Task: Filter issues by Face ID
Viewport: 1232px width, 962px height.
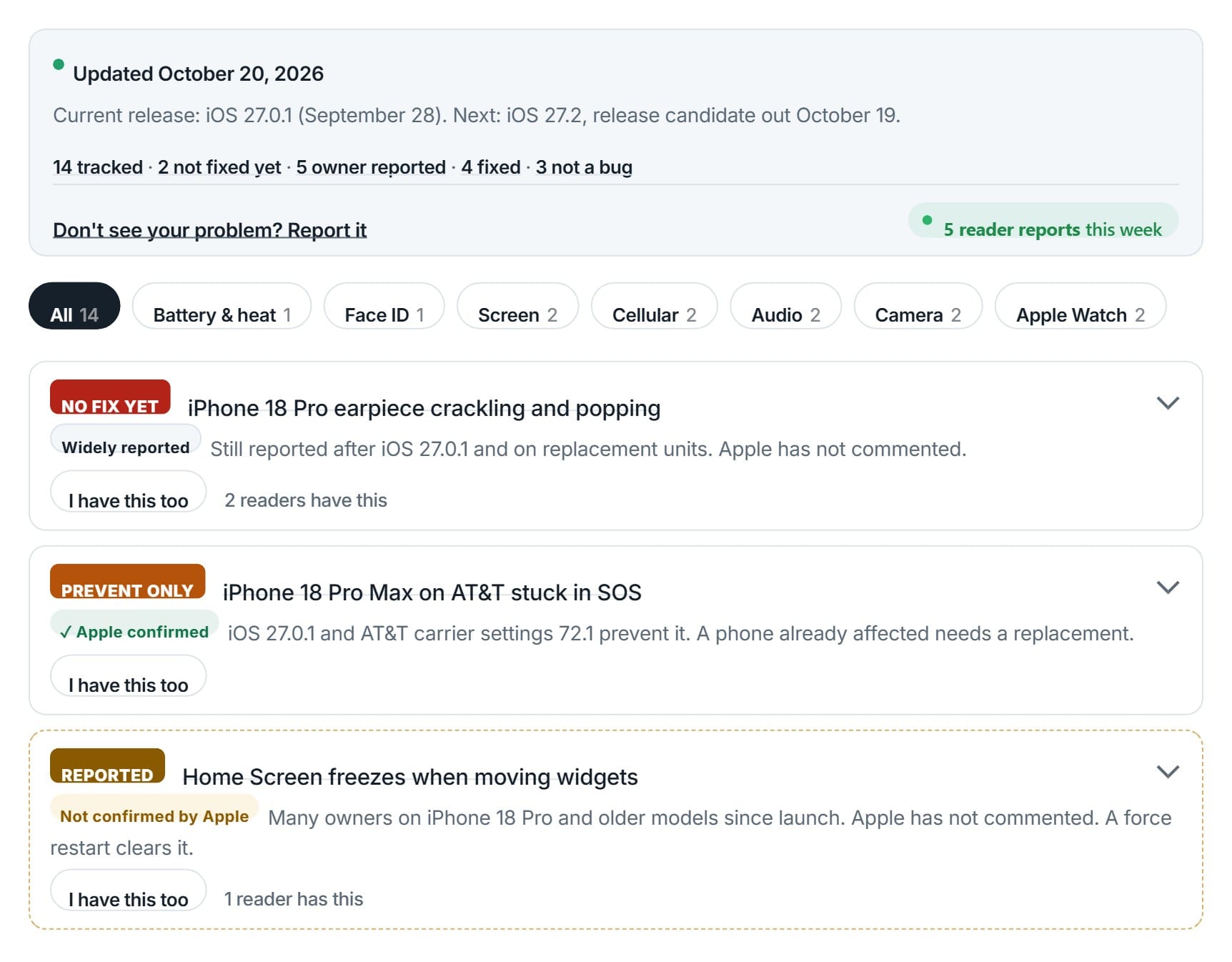Action: 384,306
